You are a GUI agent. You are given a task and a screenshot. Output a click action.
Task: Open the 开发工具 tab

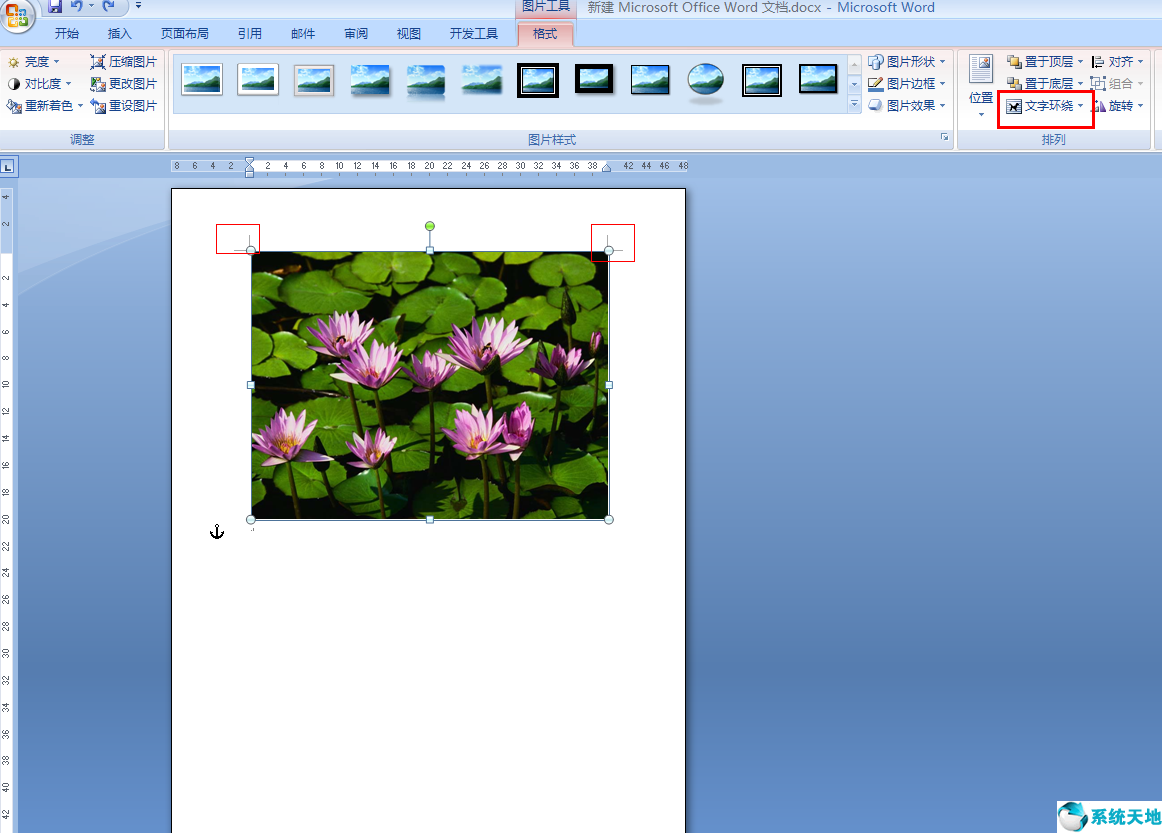(474, 33)
